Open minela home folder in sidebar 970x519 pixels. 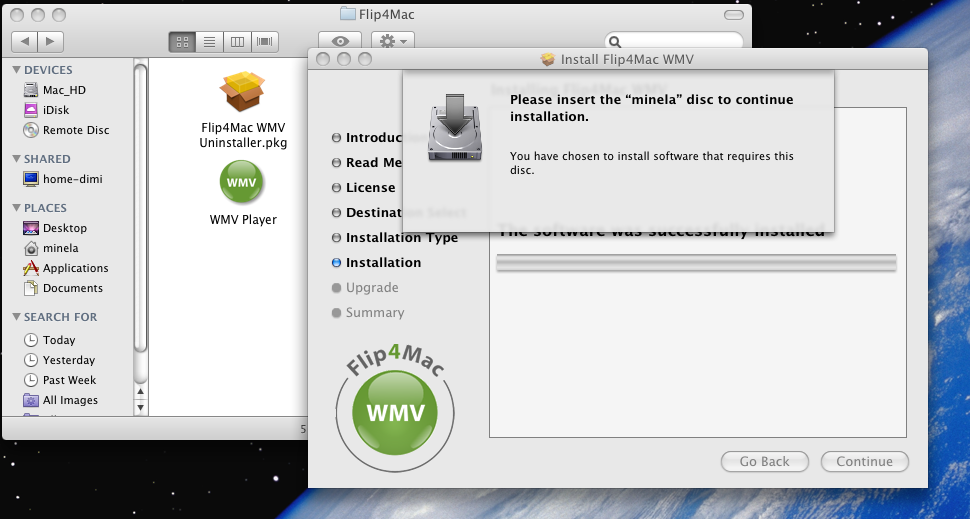pos(60,248)
